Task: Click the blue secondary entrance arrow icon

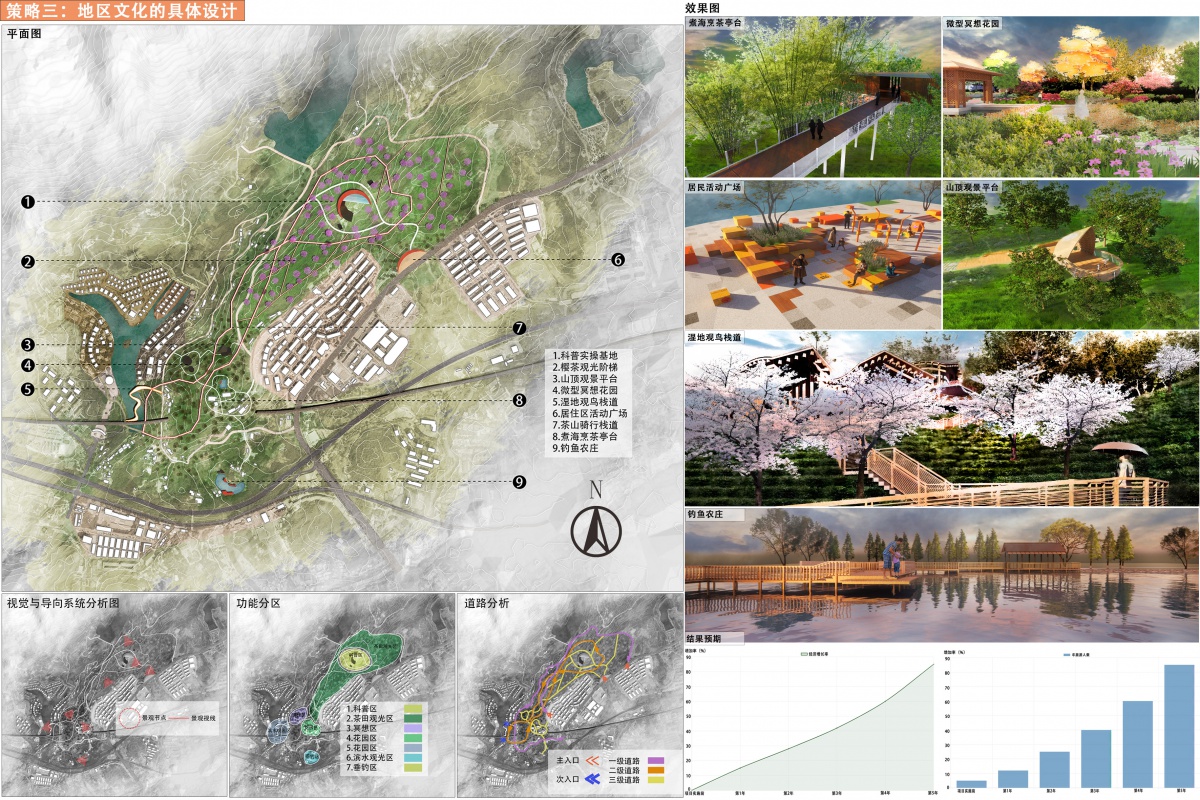Action: tap(590, 779)
